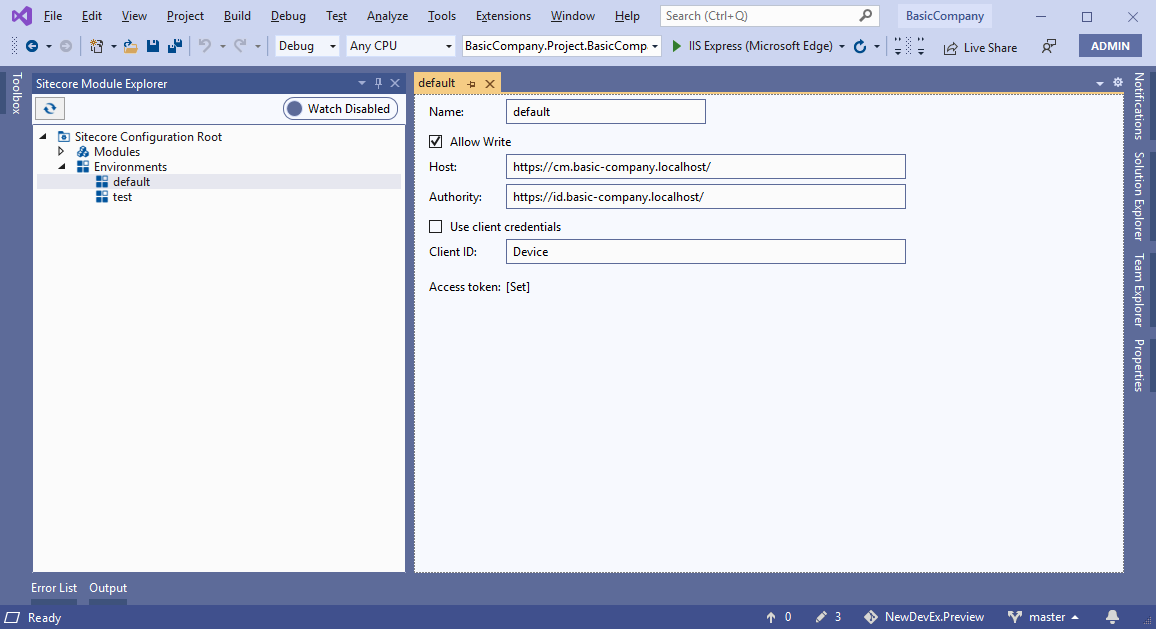Check the Use client credentials checkbox
The width and height of the screenshot is (1156, 629).
(436, 226)
